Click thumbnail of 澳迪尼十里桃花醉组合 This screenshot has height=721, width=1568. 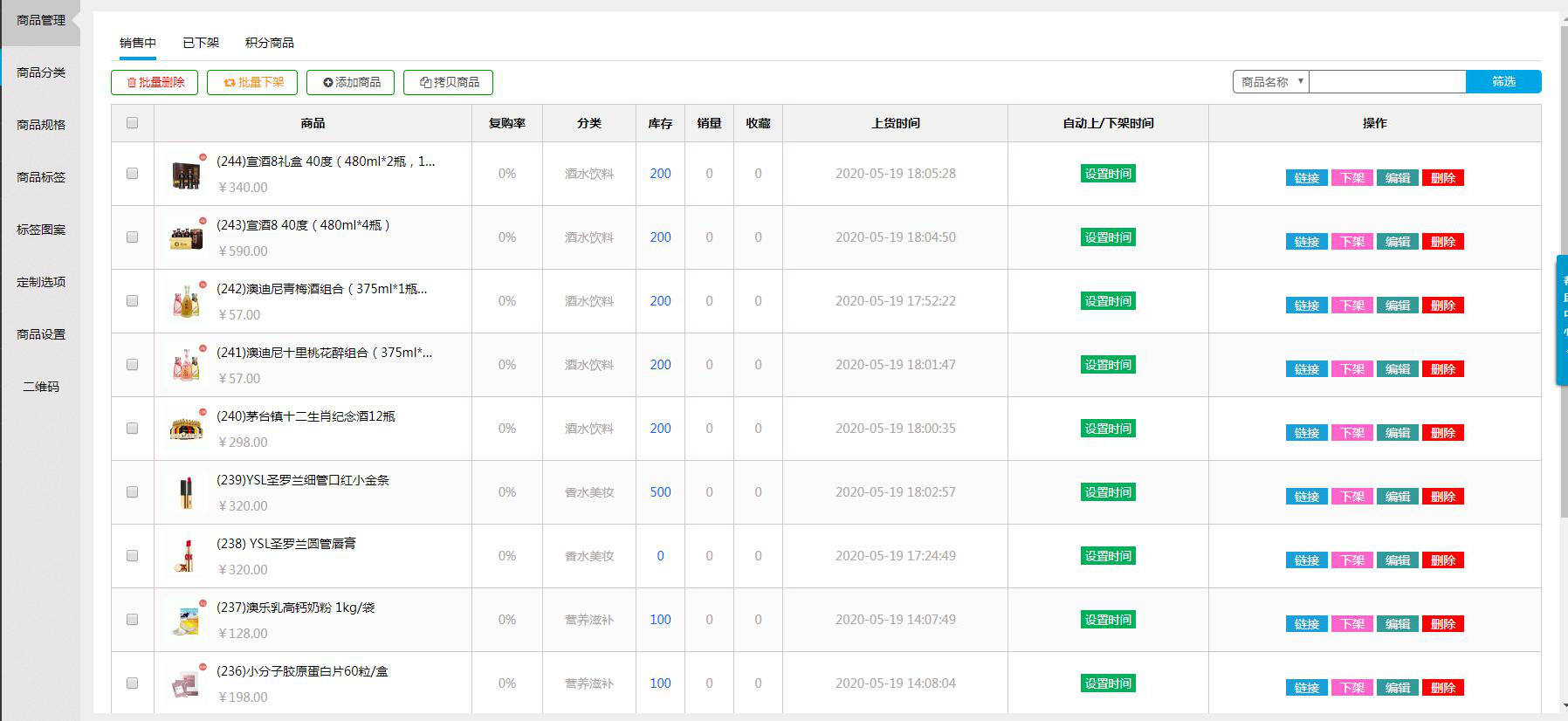click(x=186, y=365)
